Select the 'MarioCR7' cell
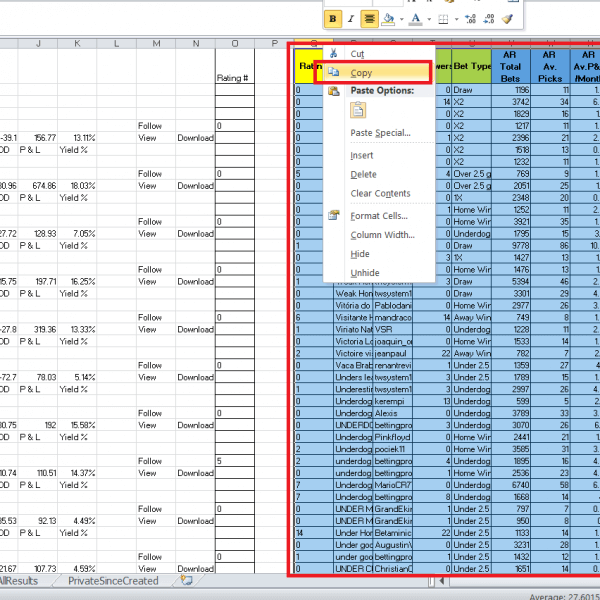600x600 pixels. [393, 485]
